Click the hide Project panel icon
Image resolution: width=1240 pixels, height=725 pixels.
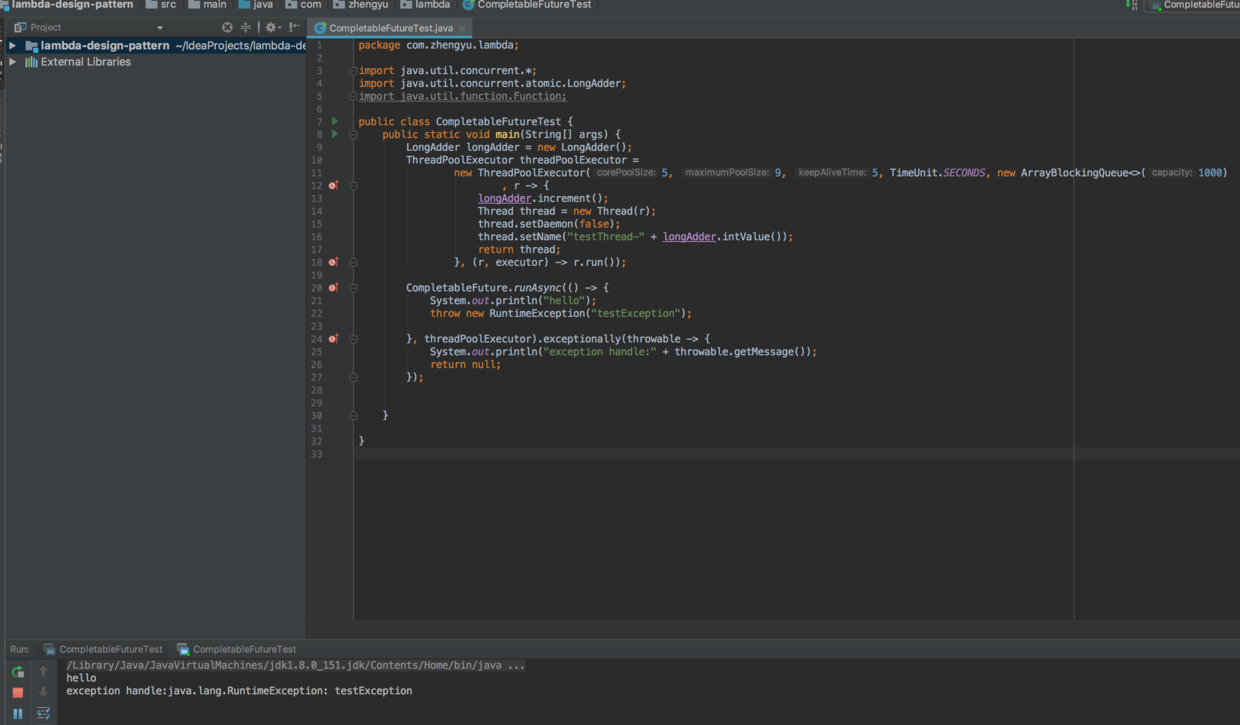pyautogui.click(x=294, y=28)
